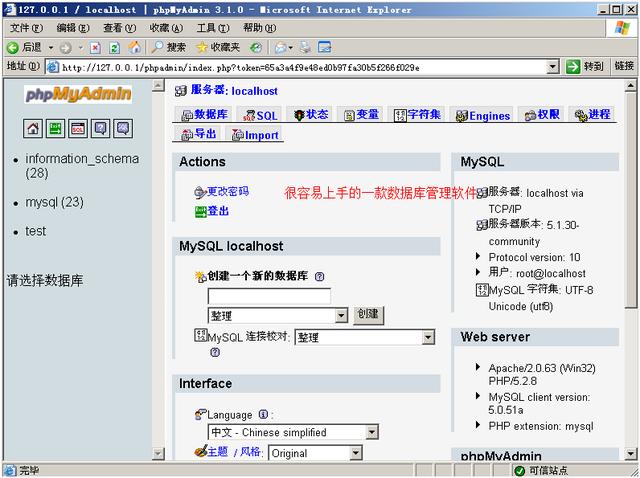Image resolution: width=640 pixels, height=478 pixels.
Task: Open the 导出 (Export) tab
Action: coord(198,134)
